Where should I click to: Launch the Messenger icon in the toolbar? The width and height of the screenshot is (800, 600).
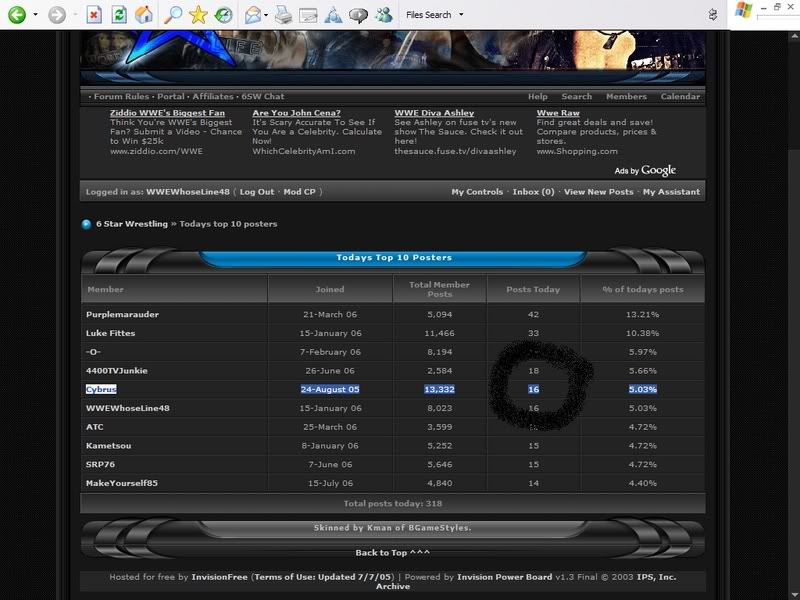point(383,15)
